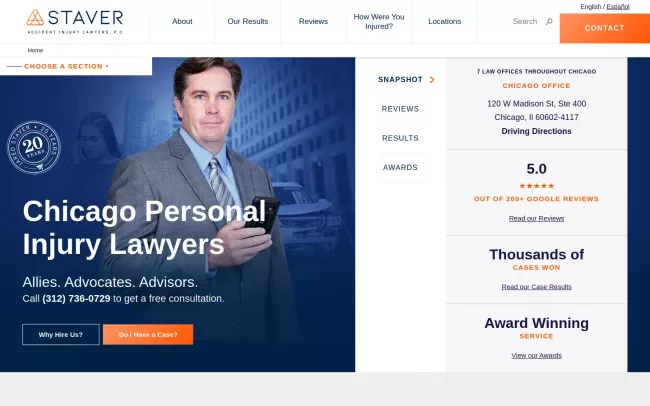Screen dimensions: 650x406
Task: Switch language to Español
Action: (618, 7)
